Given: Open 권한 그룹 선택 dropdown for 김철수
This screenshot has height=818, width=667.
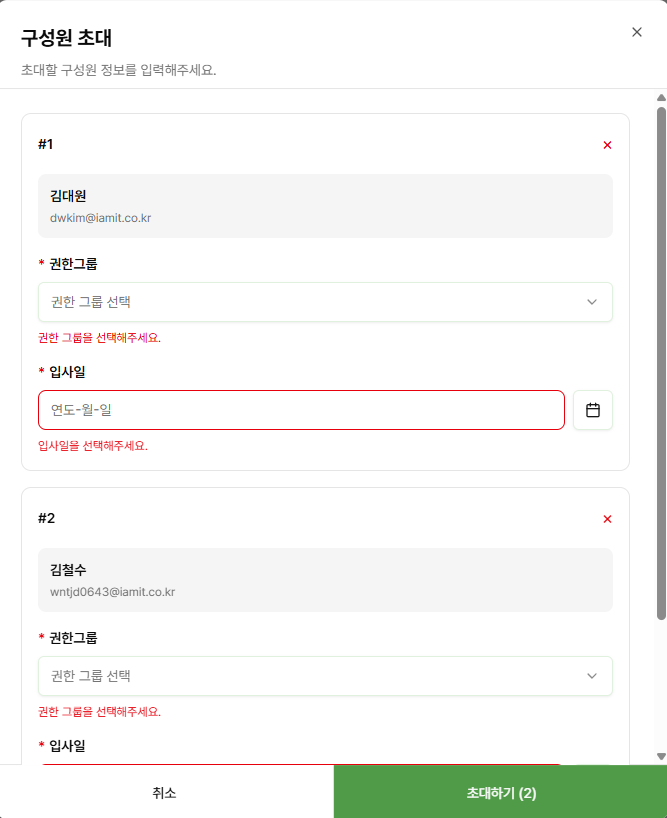Looking at the screenshot, I should (x=325, y=676).
